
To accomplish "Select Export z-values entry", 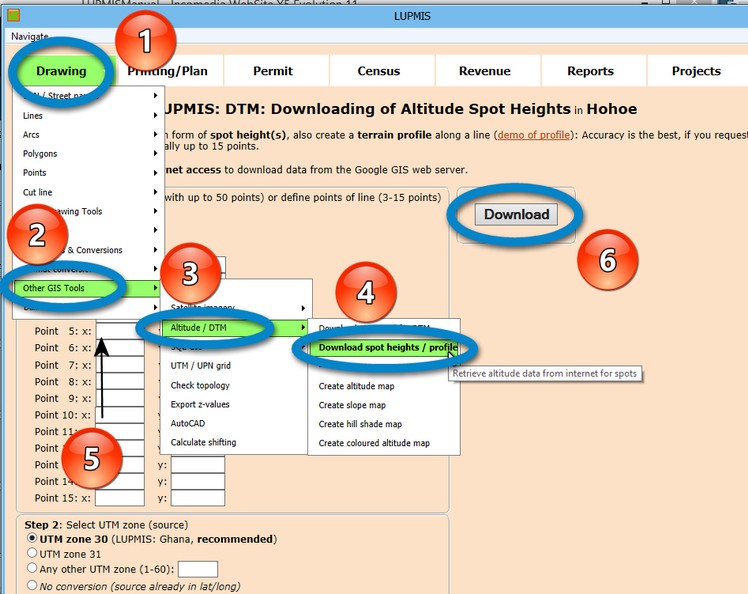I will (x=200, y=405).
